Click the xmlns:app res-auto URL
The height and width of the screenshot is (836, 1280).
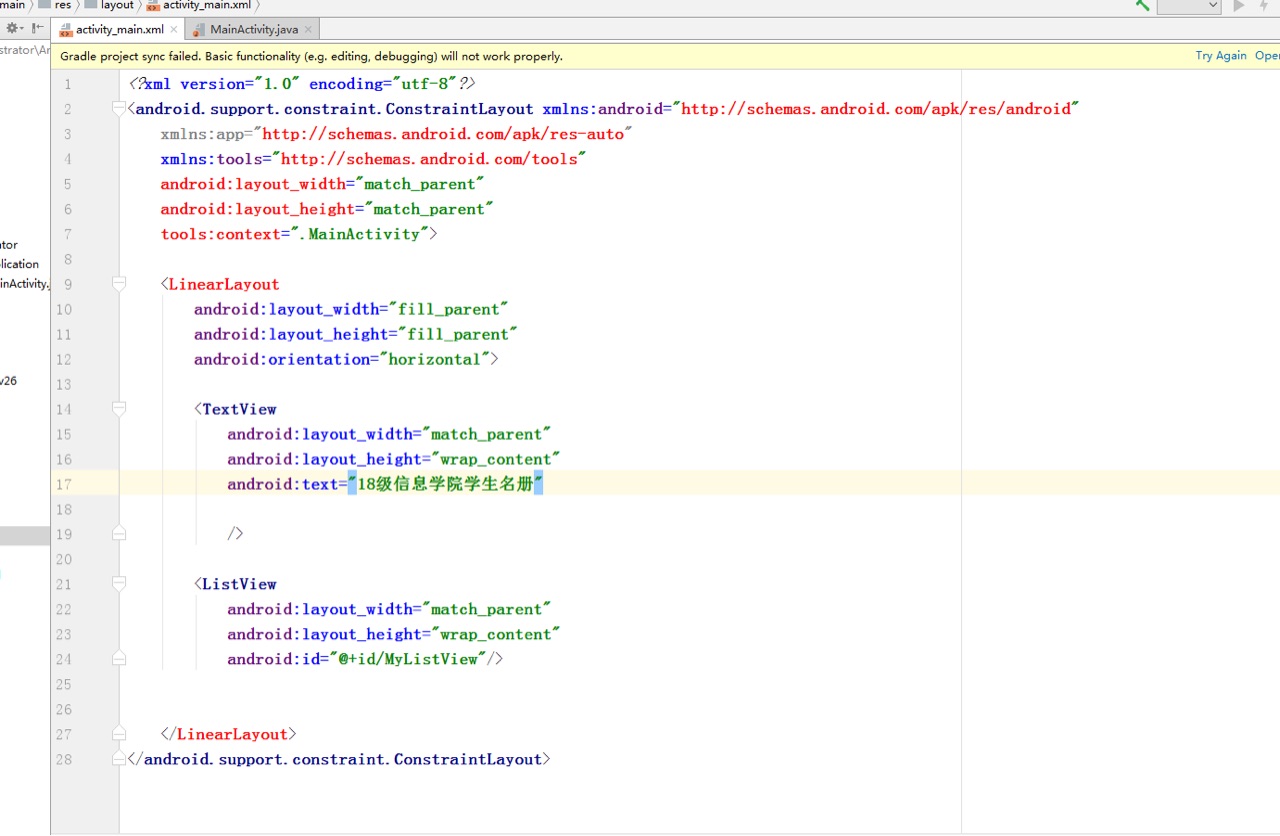pos(444,134)
